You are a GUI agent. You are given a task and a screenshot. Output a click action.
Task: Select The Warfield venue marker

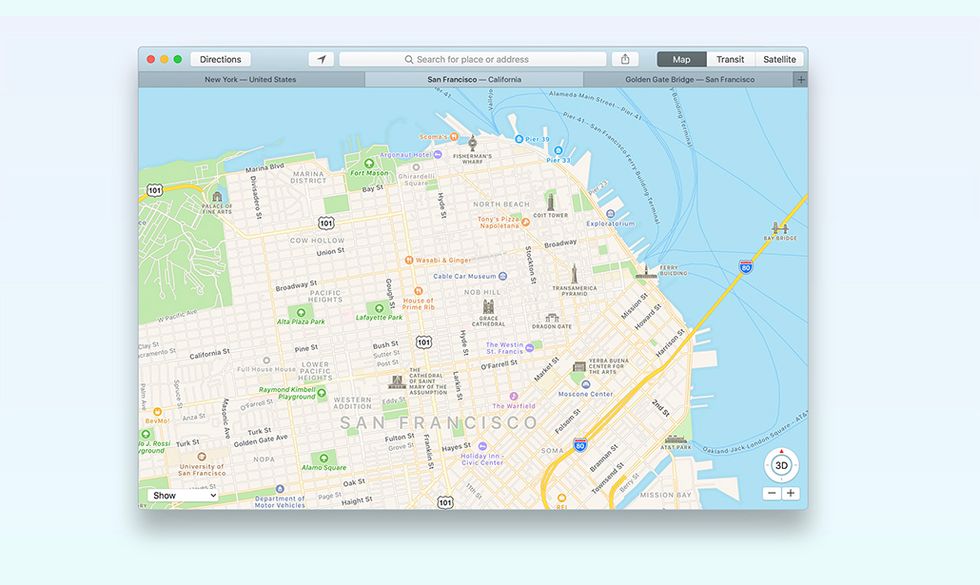[513, 396]
